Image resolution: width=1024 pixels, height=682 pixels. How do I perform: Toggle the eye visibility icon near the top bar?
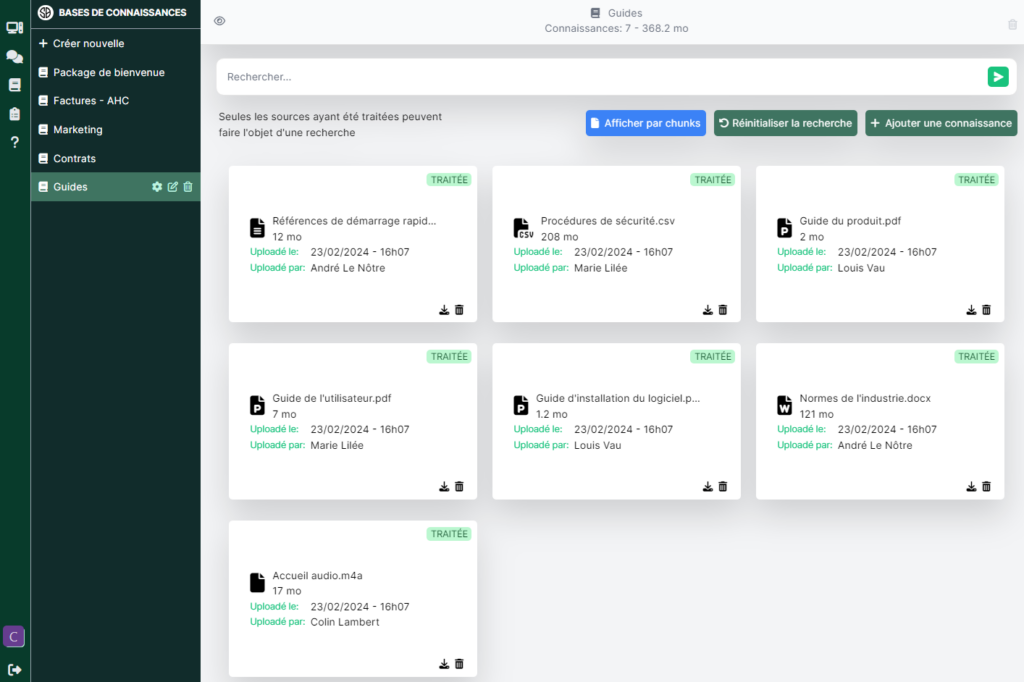click(219, 20)
